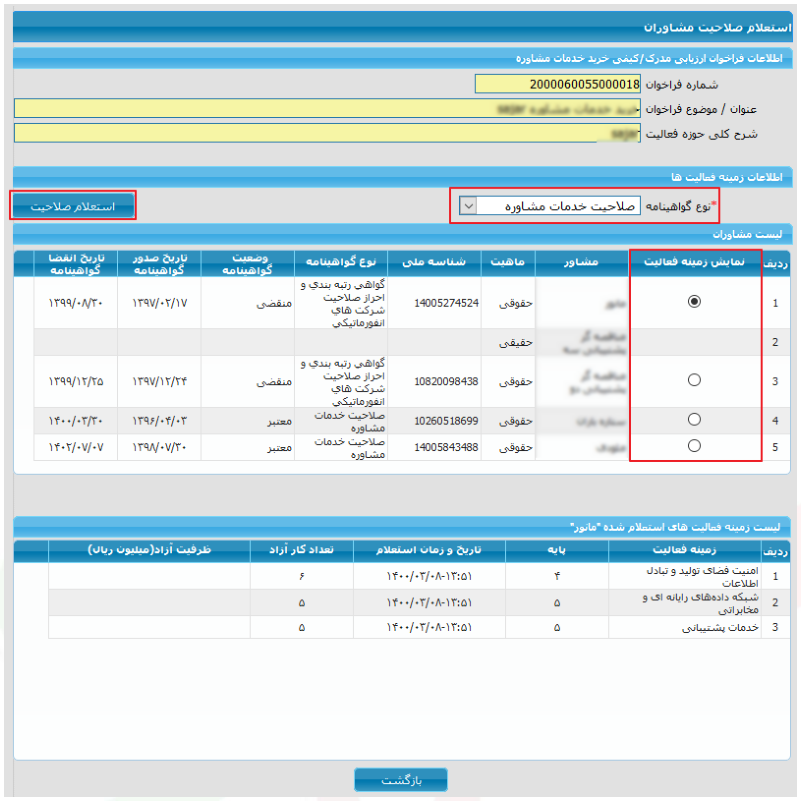Click the نمایش زمینه فعالیت column header
Screen dimensions: 801x801
pyautogui.click(x=695, y=263)
